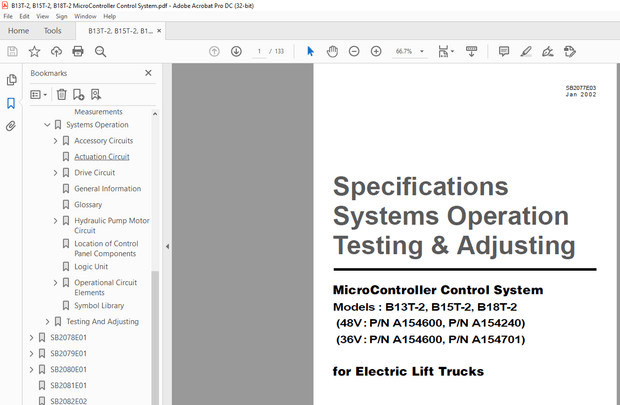Switch to the Tools tab
The width and height of the screenshot is (620, 405).
coord(53,31)
